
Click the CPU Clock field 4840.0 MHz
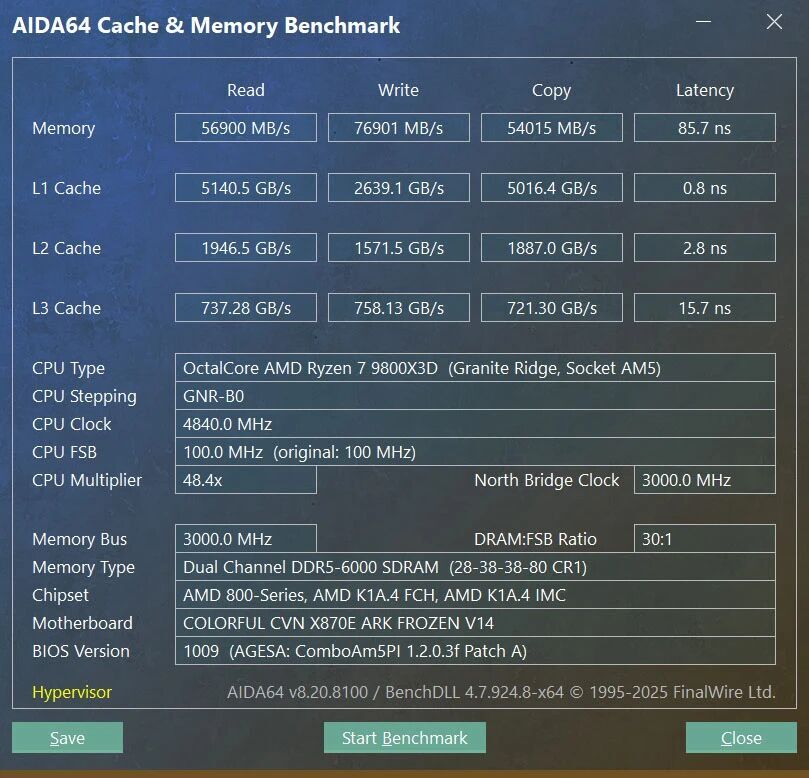[475, 424]
